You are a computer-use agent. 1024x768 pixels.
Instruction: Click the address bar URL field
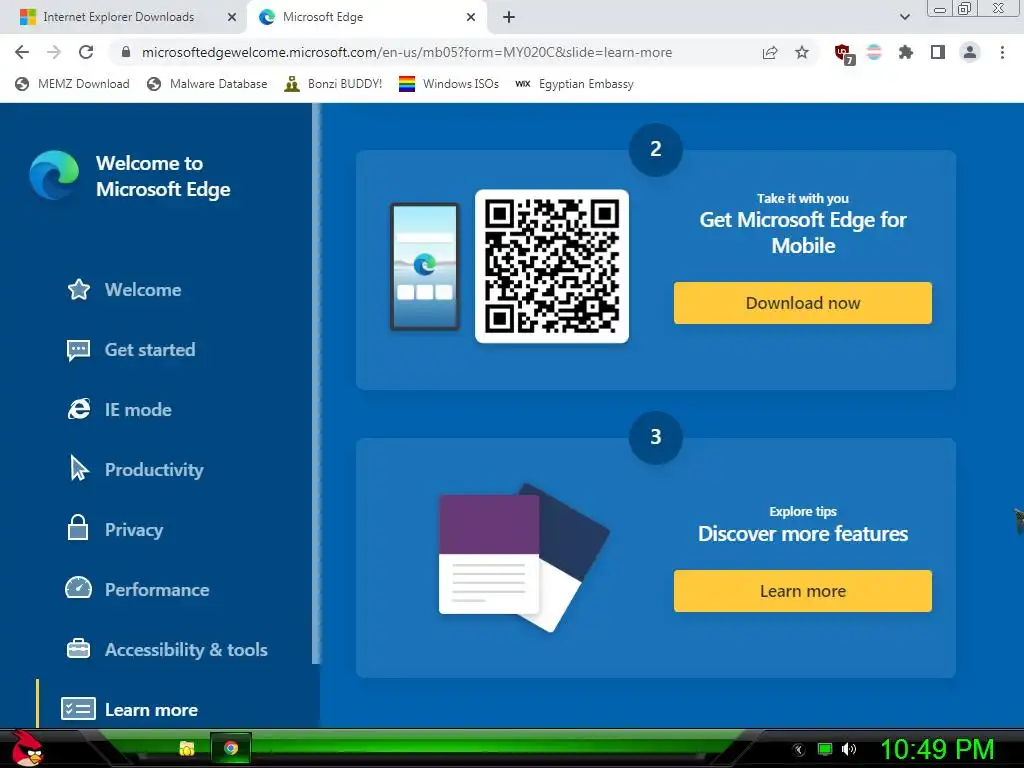[x=406, y=52]
